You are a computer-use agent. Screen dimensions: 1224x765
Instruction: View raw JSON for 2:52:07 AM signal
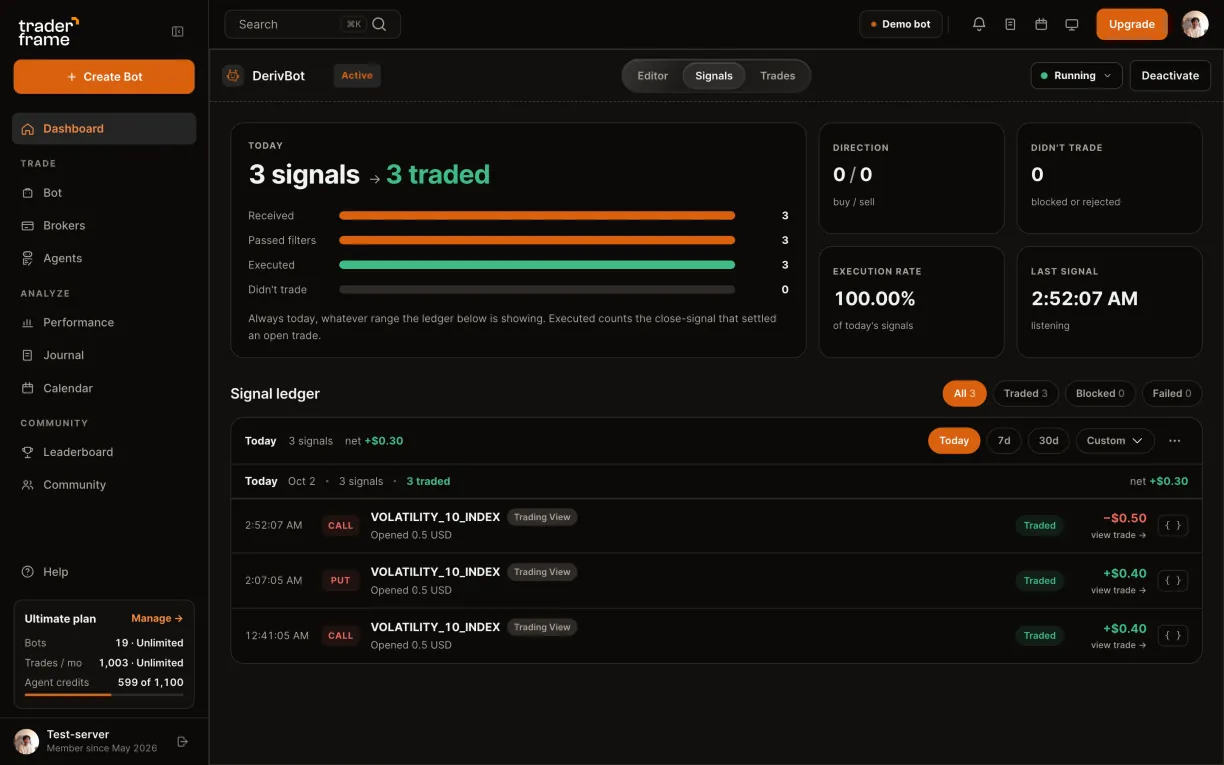1173,526
